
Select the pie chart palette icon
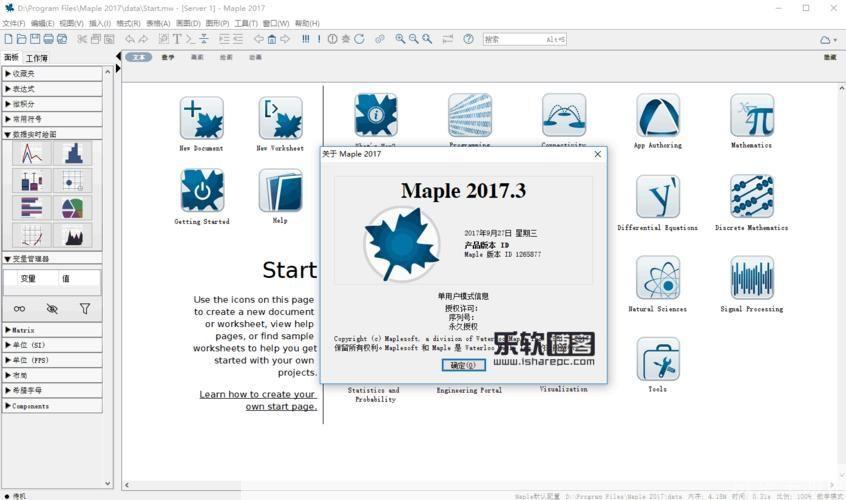point(73,208)
